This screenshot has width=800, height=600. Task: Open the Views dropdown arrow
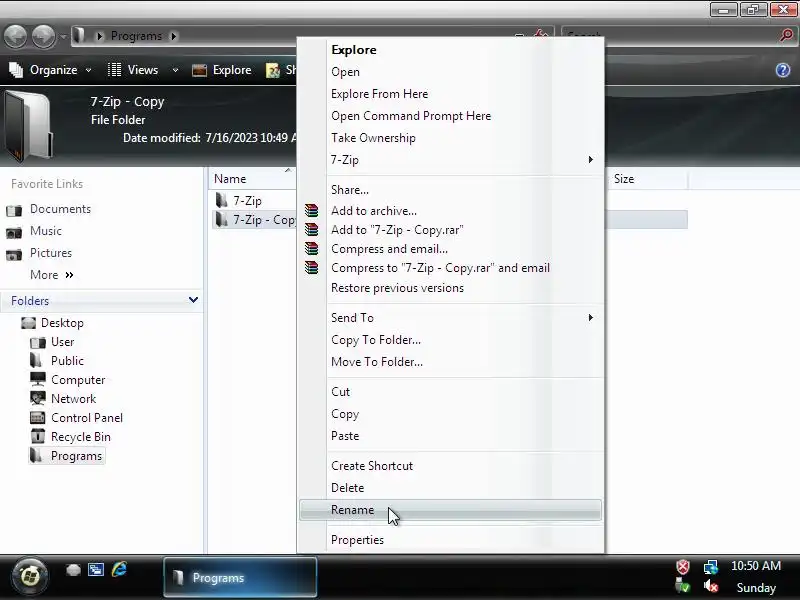tap(175, 70)
